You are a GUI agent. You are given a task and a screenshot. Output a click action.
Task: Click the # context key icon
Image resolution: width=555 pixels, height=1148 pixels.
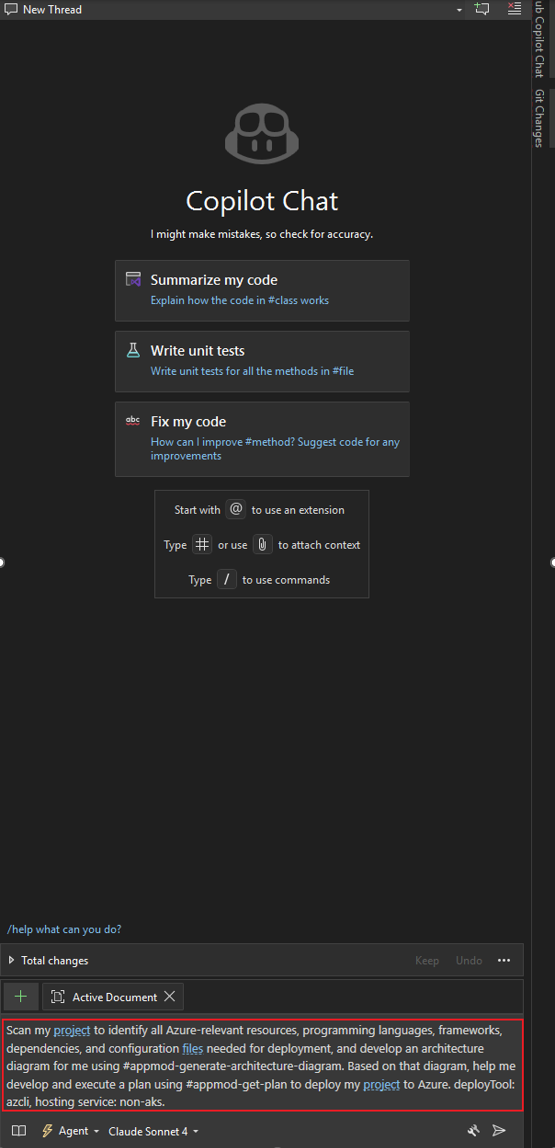point(202,545)
